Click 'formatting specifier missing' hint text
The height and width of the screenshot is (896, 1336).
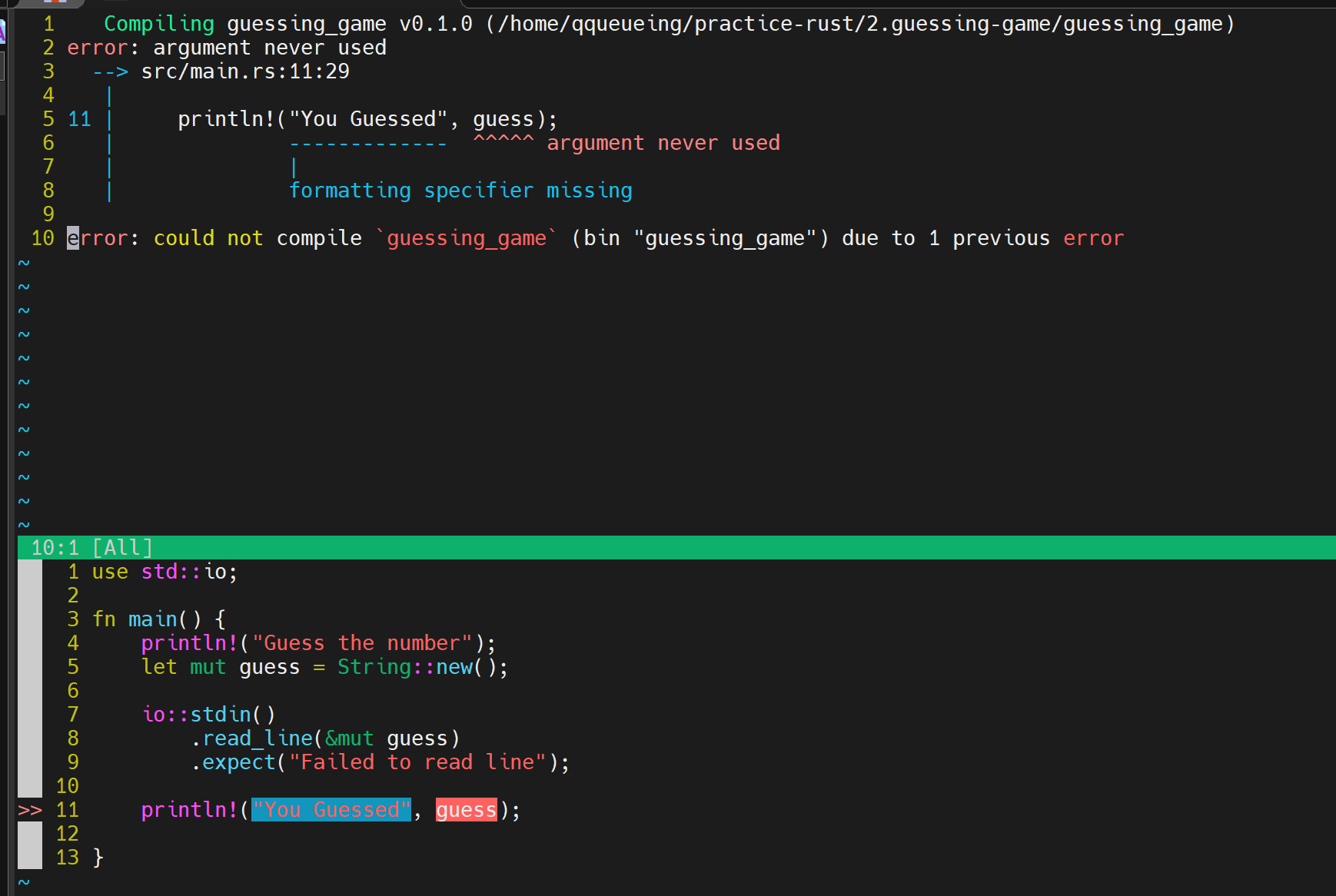460,191
